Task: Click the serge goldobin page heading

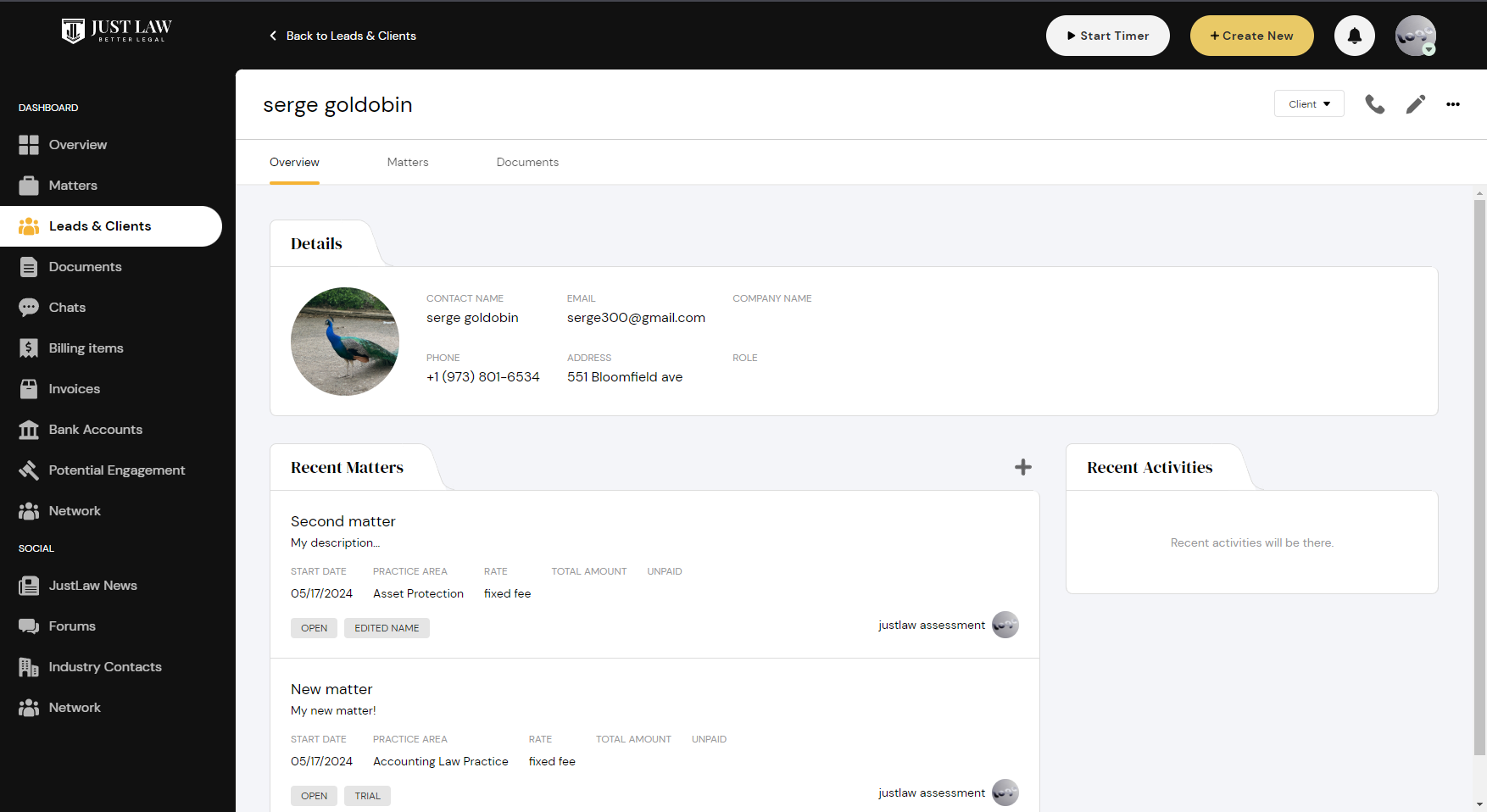Action: (337, 104)
